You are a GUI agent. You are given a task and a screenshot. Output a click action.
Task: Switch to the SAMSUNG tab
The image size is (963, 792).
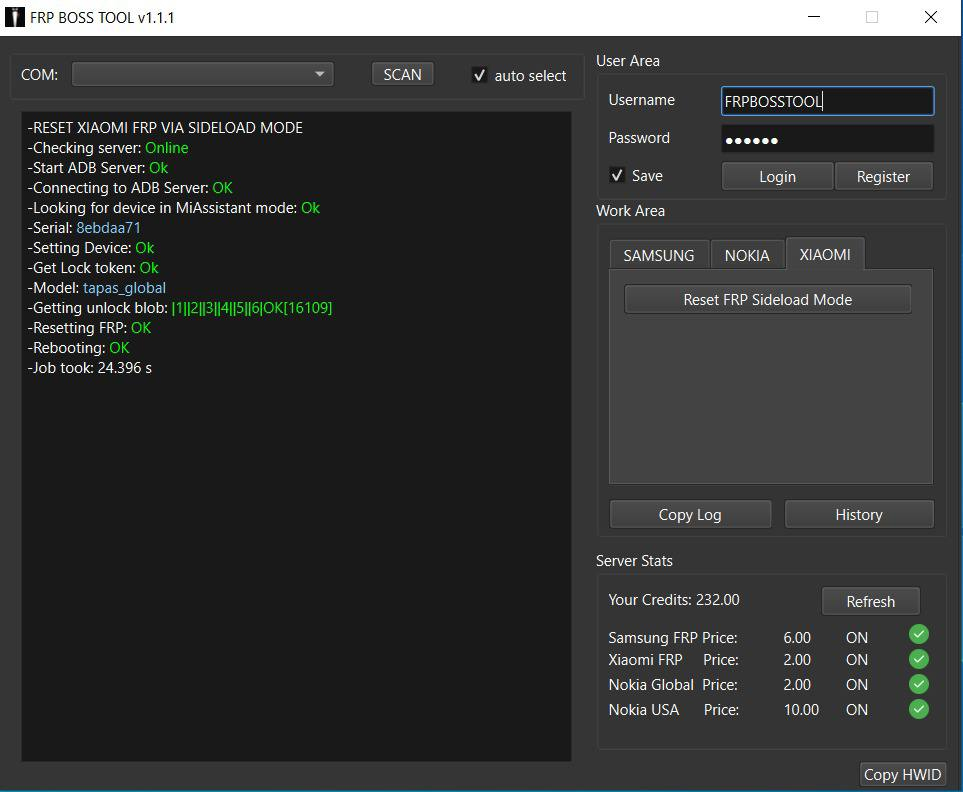[x=658, y=255]
